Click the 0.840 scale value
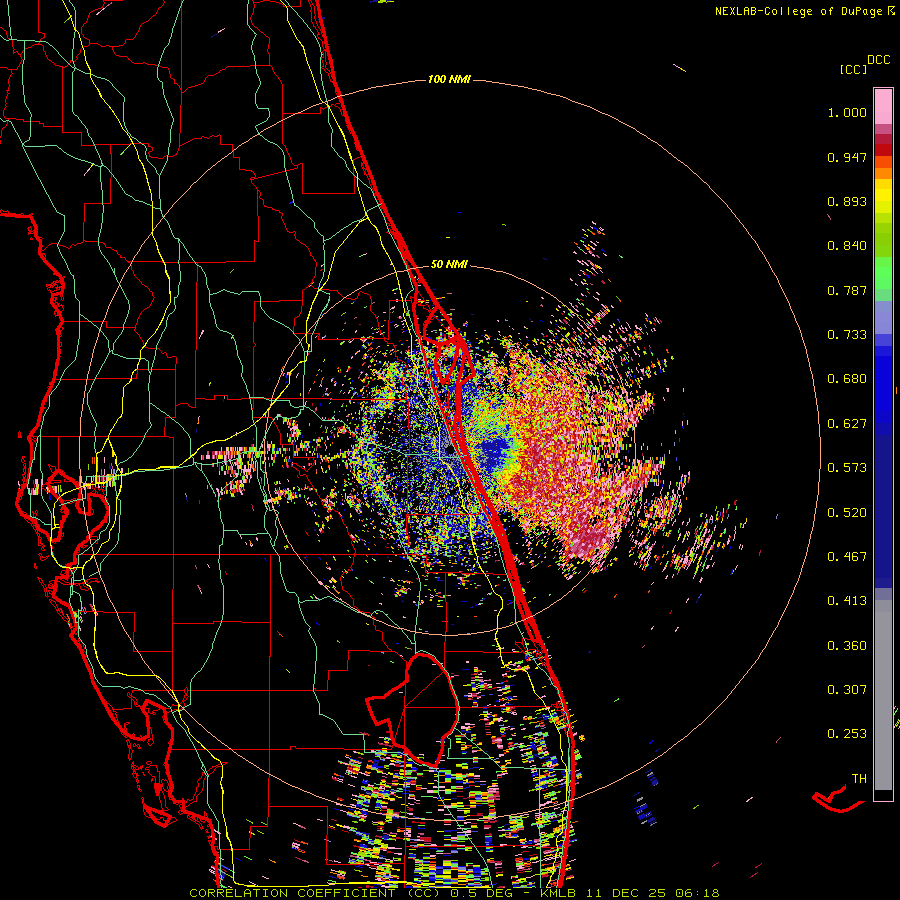This screenshot has height=900, width=900. [847, 246]
